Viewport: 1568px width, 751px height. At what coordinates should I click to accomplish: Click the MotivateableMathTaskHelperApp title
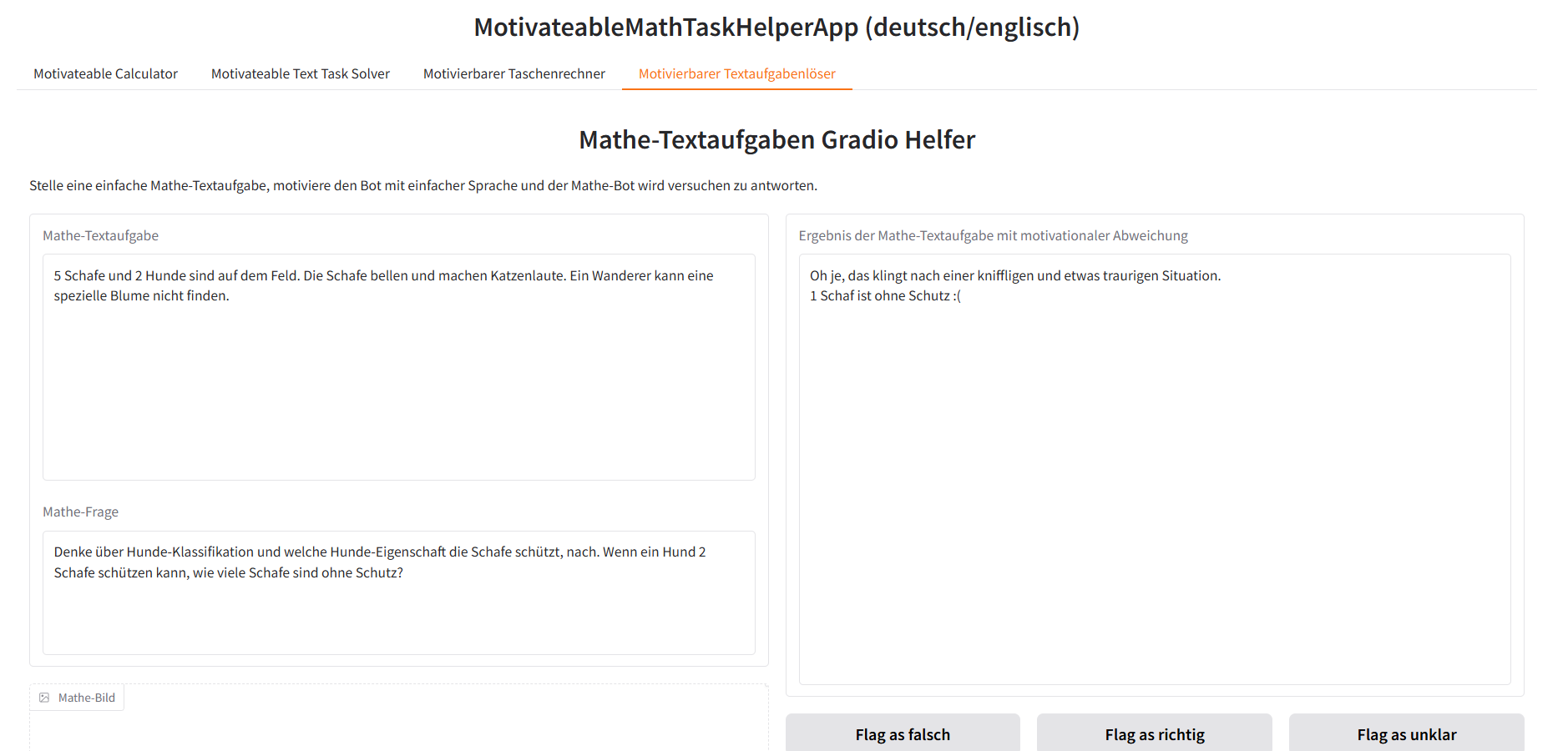click(776, 27)
